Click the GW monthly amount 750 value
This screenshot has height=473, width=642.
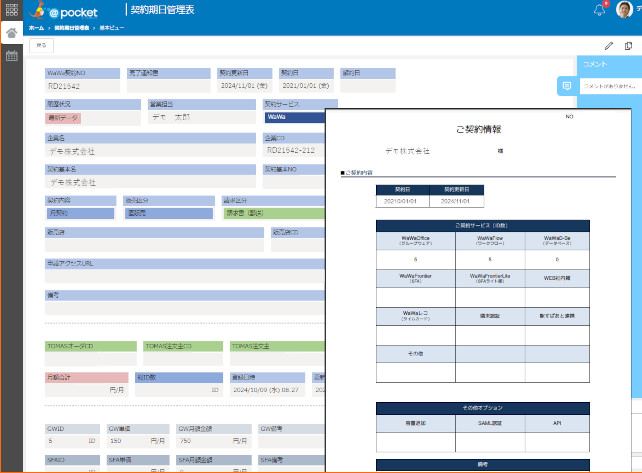click(185, 441)
